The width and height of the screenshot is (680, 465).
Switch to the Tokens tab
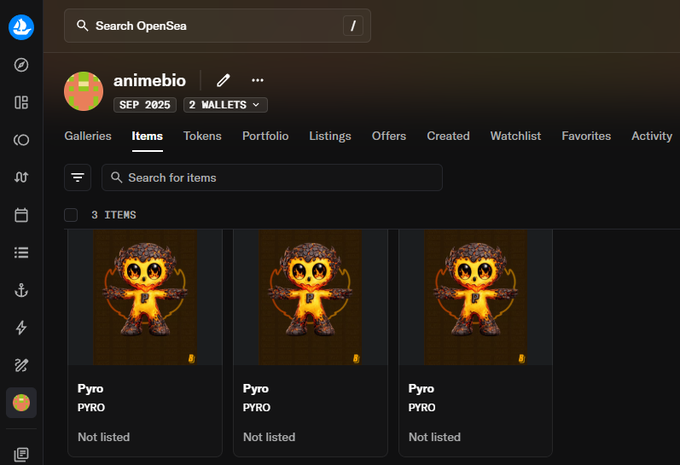click(203, 136)
